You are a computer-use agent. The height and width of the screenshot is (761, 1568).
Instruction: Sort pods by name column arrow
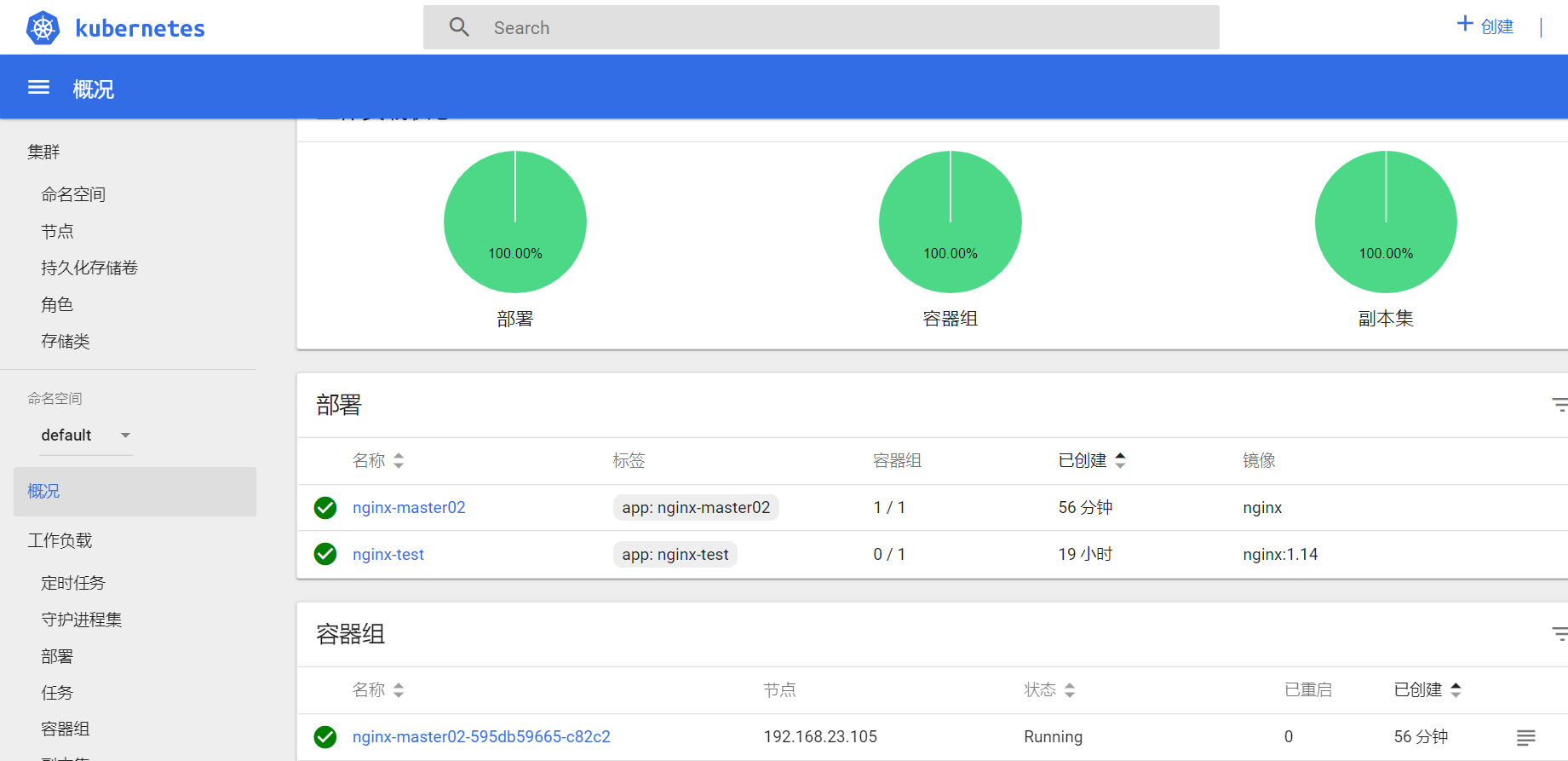pyautogui.click(x=399, y=690)
